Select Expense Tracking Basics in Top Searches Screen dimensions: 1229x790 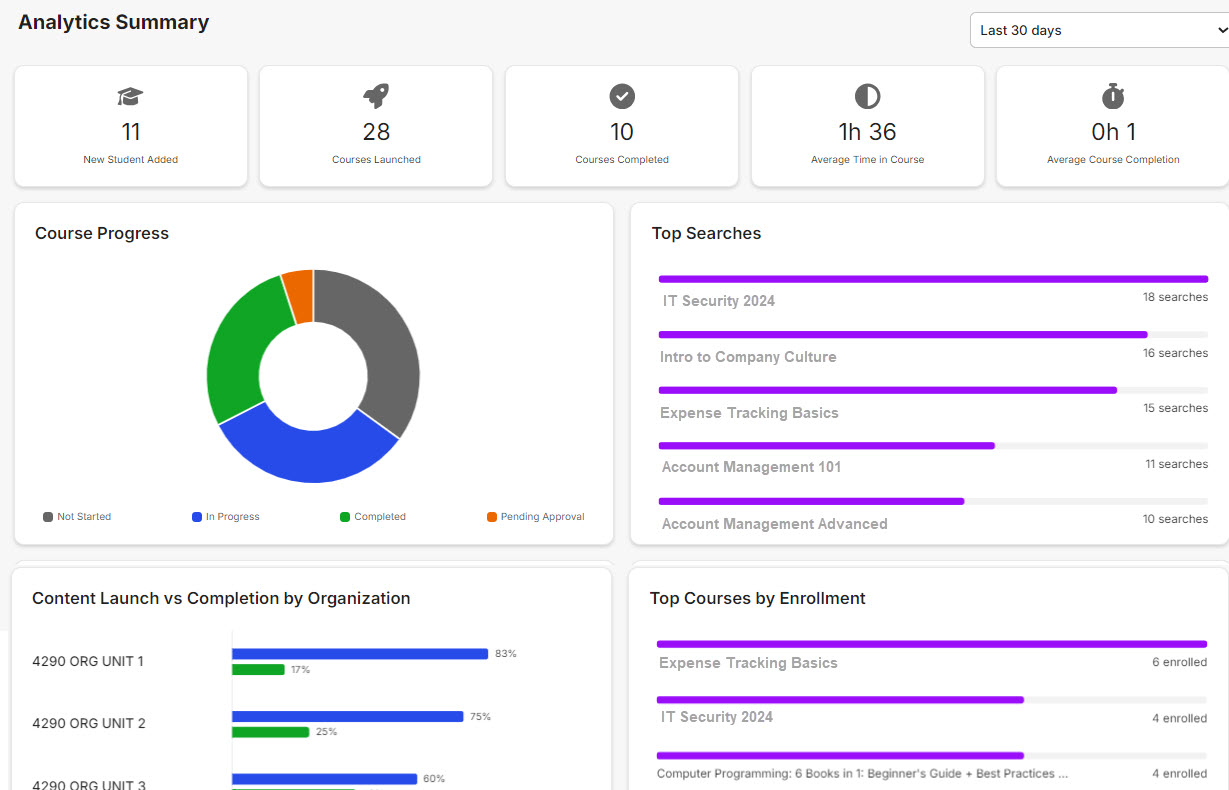click(x=749, y=413)
